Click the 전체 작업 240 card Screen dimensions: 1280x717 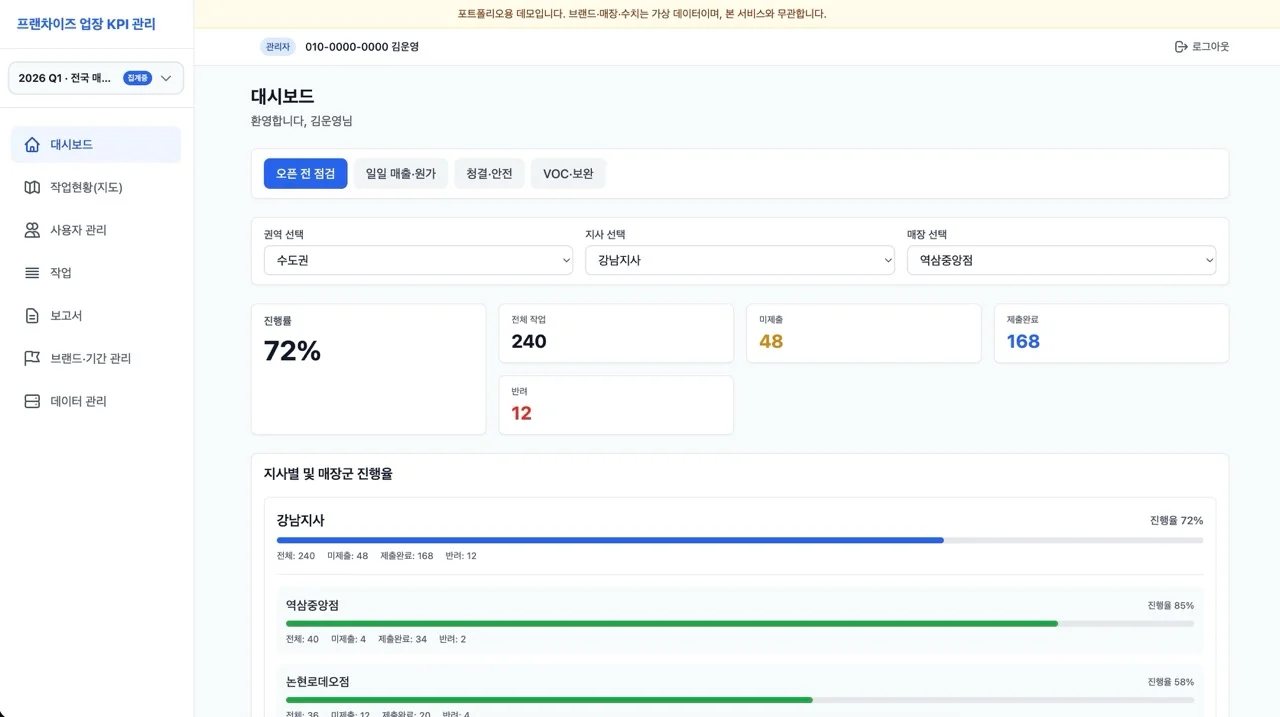click(x=616, y=333)
